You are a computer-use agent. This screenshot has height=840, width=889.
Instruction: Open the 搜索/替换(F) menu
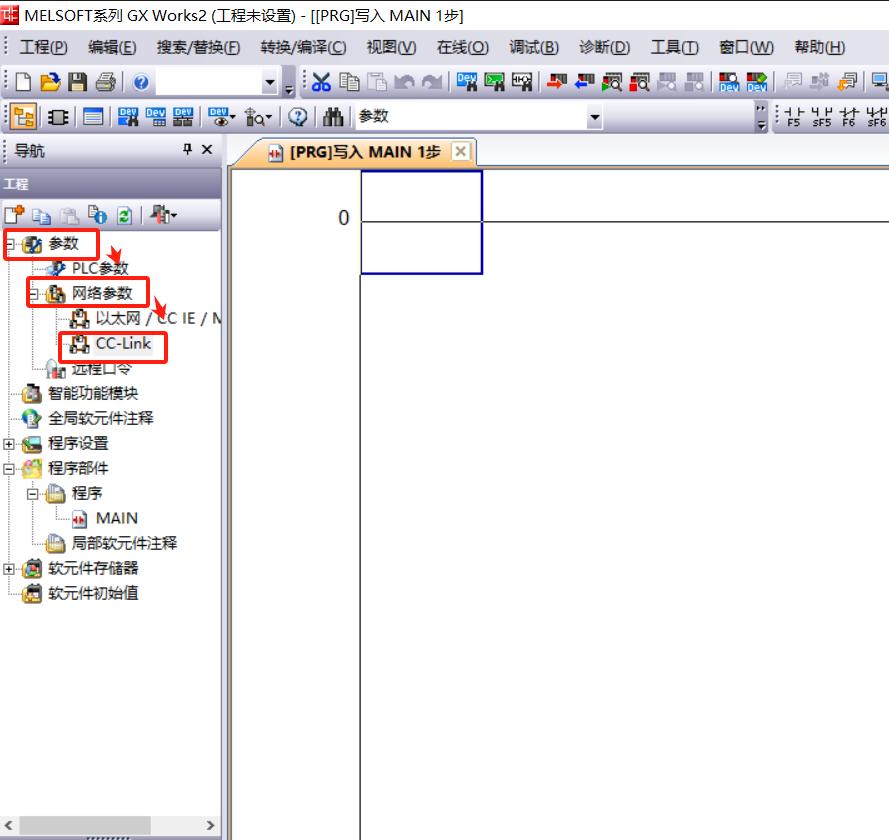198,47
